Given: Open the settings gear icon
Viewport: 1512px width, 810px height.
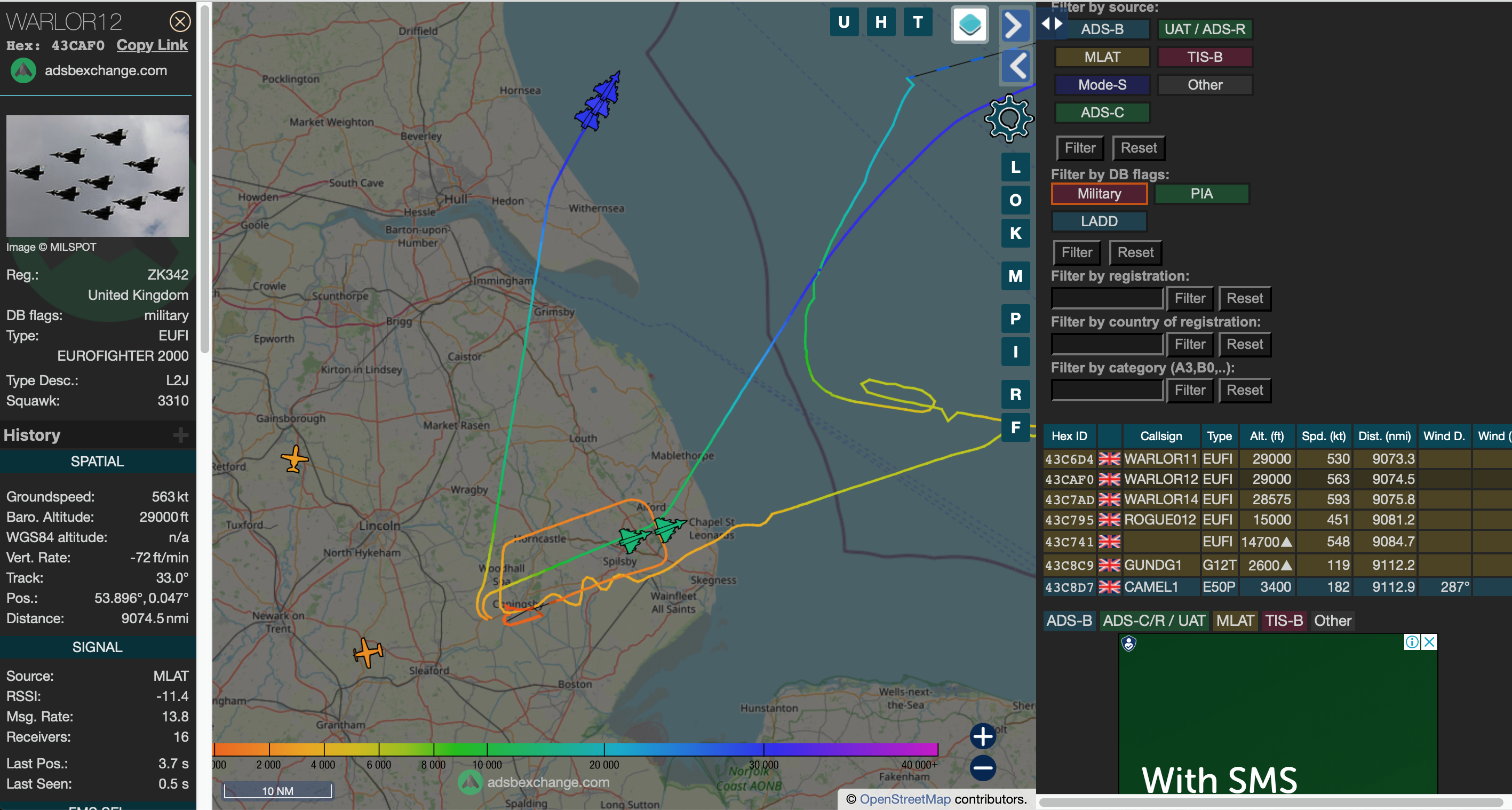Looking at the screenshot, I should click(1009, 118).
